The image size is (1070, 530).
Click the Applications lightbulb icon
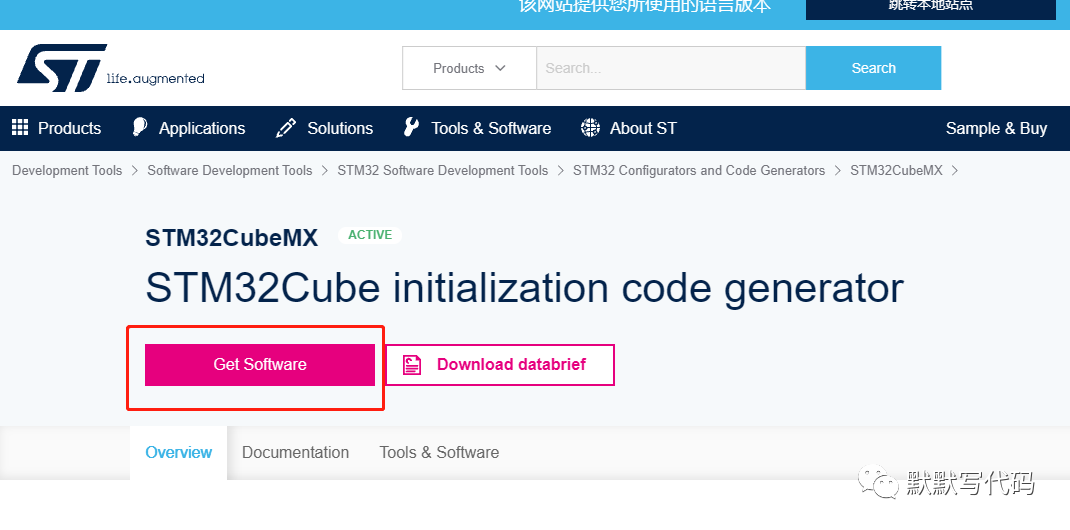(x=140, y=128)
